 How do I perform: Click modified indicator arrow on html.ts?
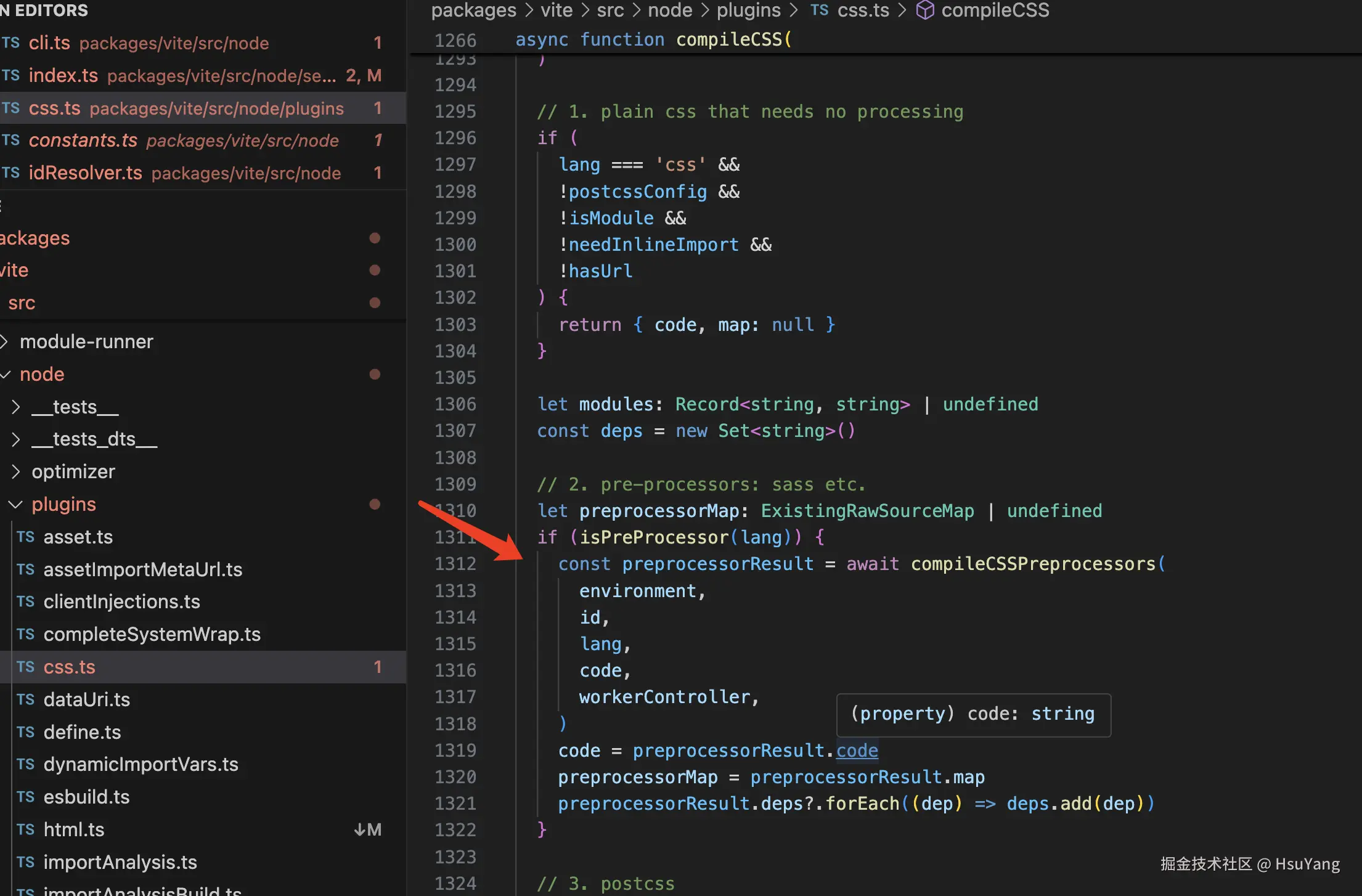[x=360, y=829]
